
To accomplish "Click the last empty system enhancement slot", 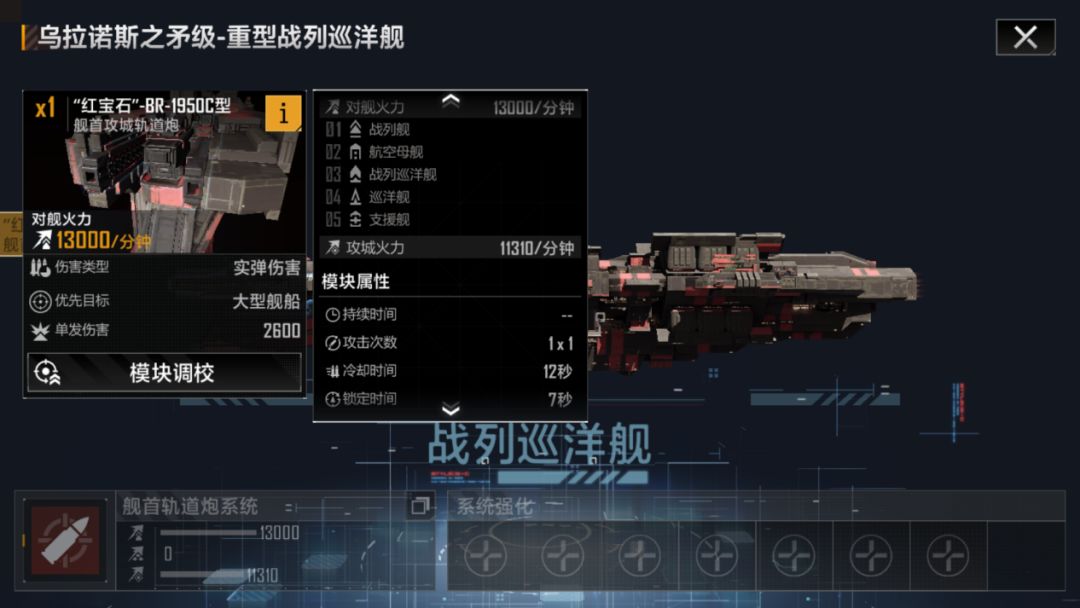I will pos(948,555).
